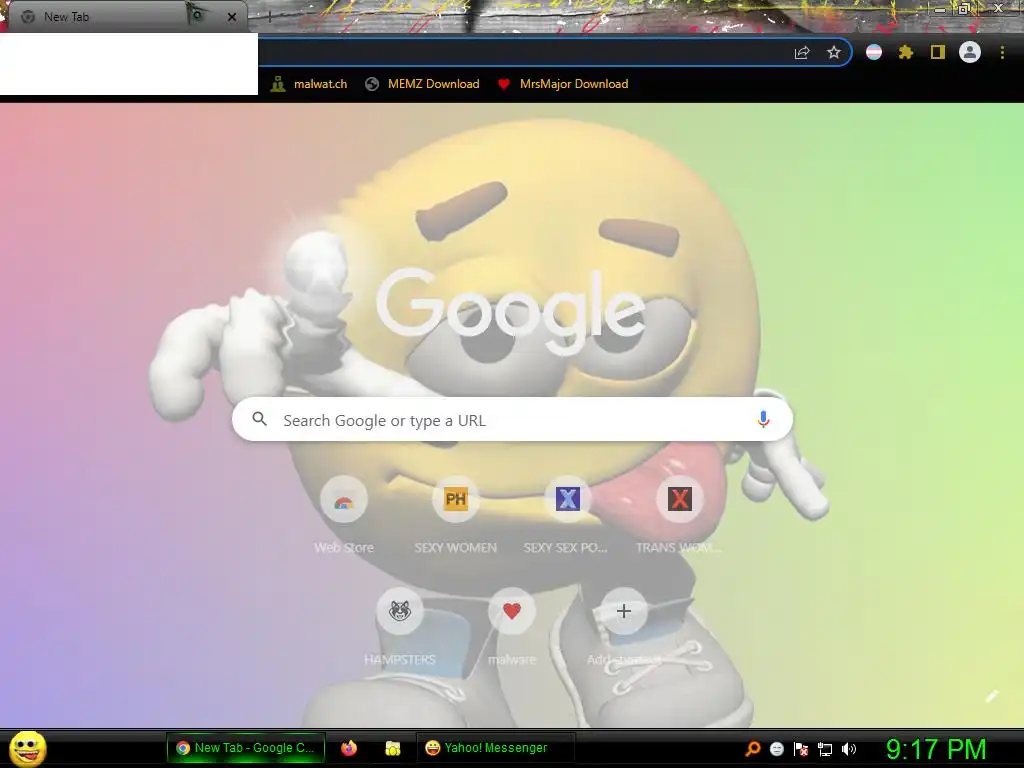Image resolution: width=1024 pixels, height=768 pixels.
Task: Click the Add shortcut plus tile
Action: (624, 628)
